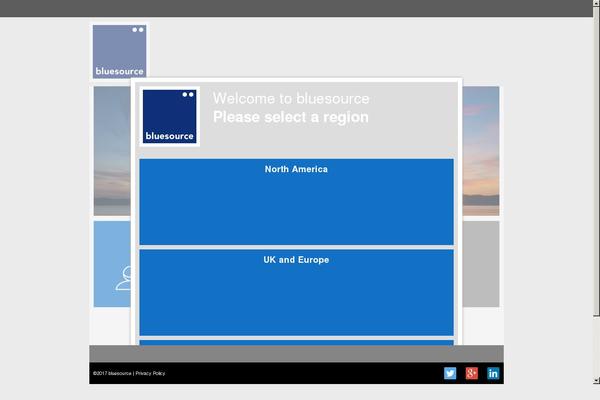Open the Google Plus link in footer
The image size is (600, 400).
pyautogui.click(x=471, y=373)
